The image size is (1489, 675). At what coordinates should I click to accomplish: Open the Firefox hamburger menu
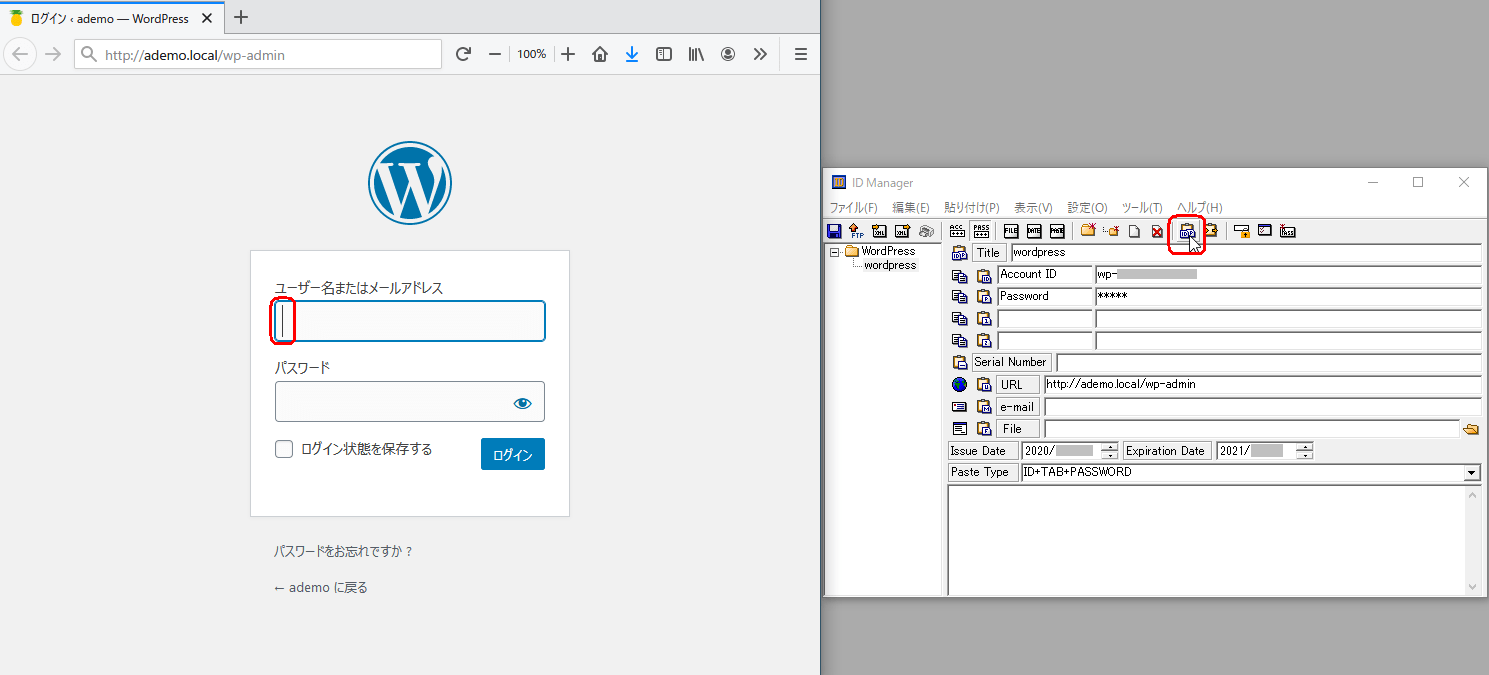[x=800, y=54]
